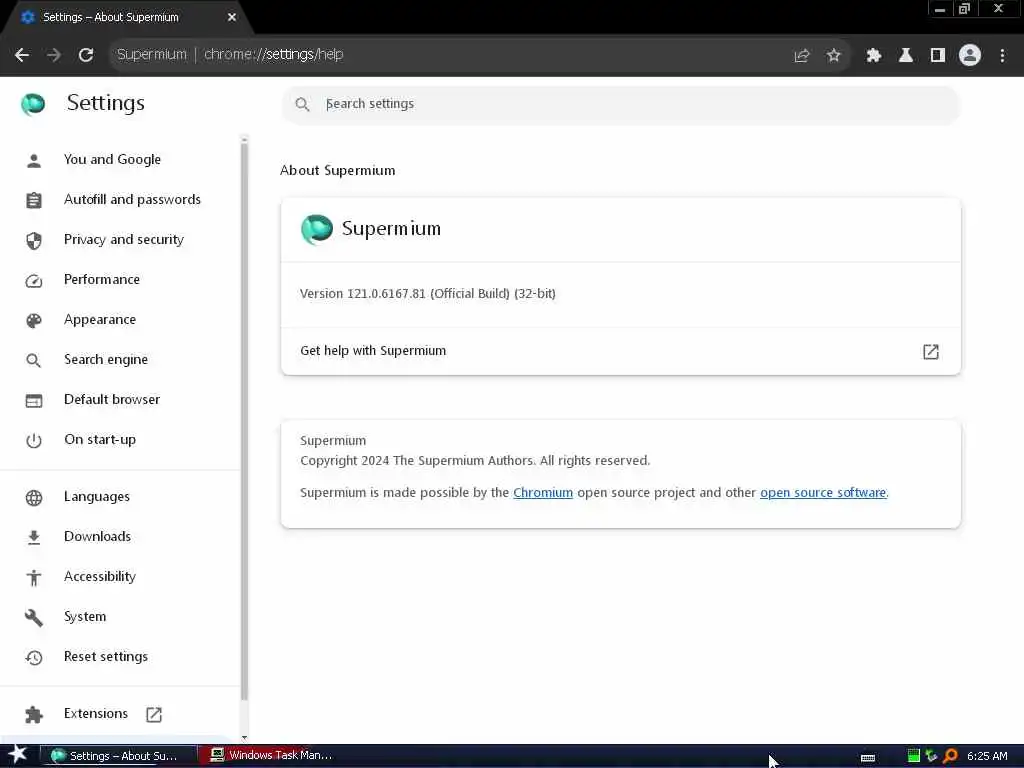The height and width of the screenshot is (768, 1024).
Task: Open the Experiments flask icon
Action: pos(906,56)
